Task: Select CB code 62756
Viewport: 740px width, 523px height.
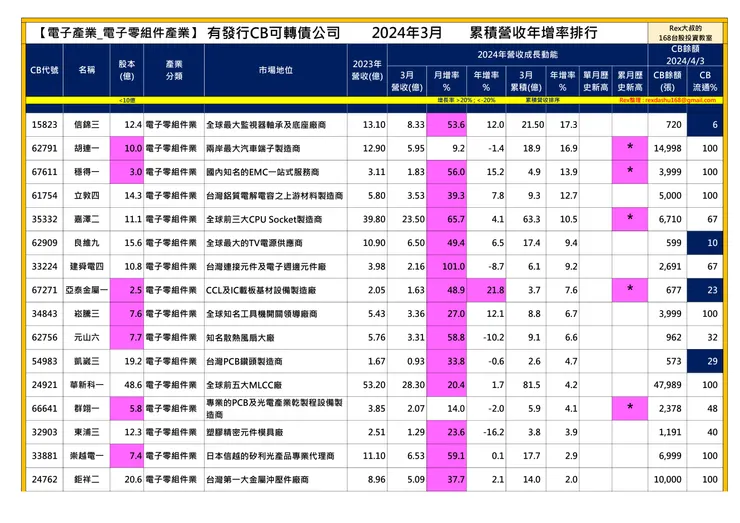Action: (x=44, y=337)
